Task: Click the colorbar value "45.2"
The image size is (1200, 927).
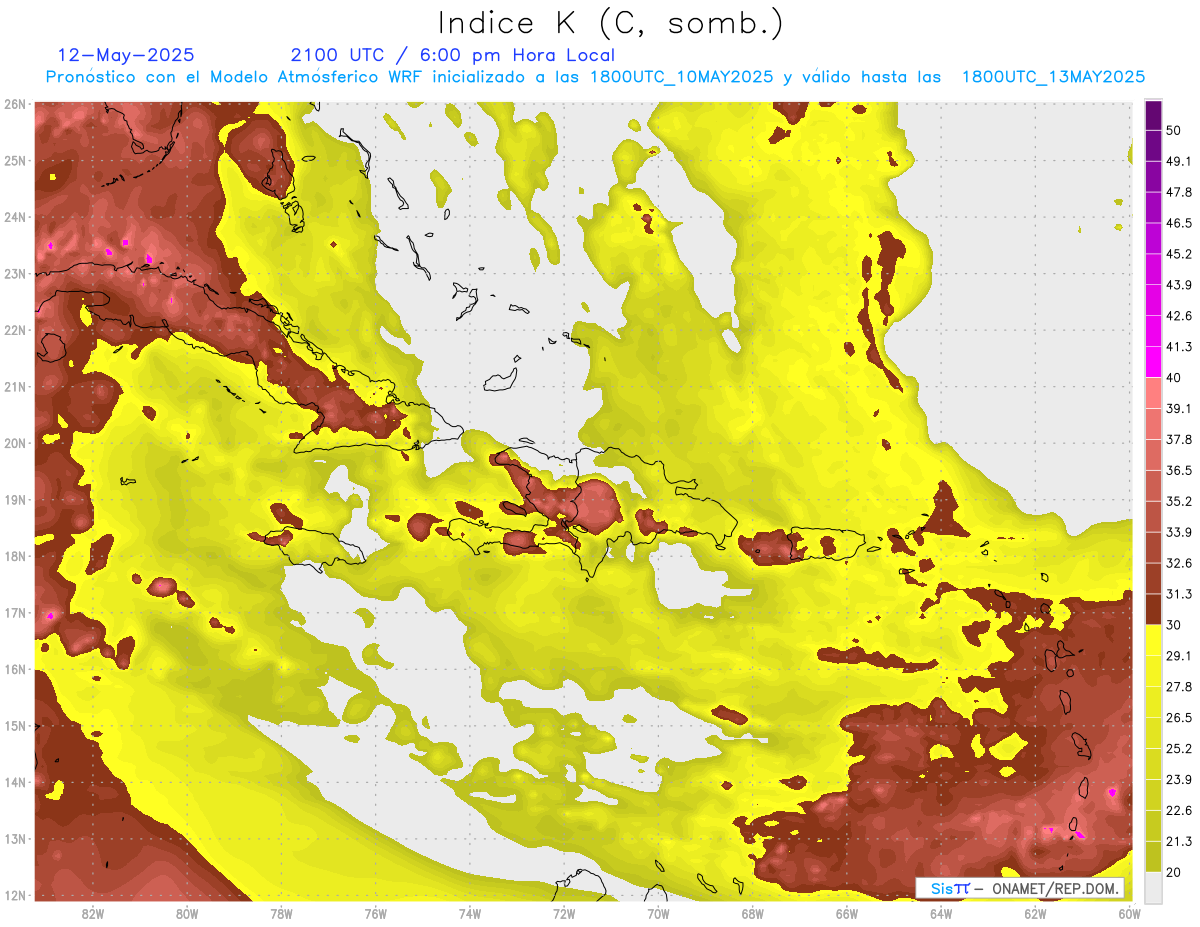Action: 1179,254
